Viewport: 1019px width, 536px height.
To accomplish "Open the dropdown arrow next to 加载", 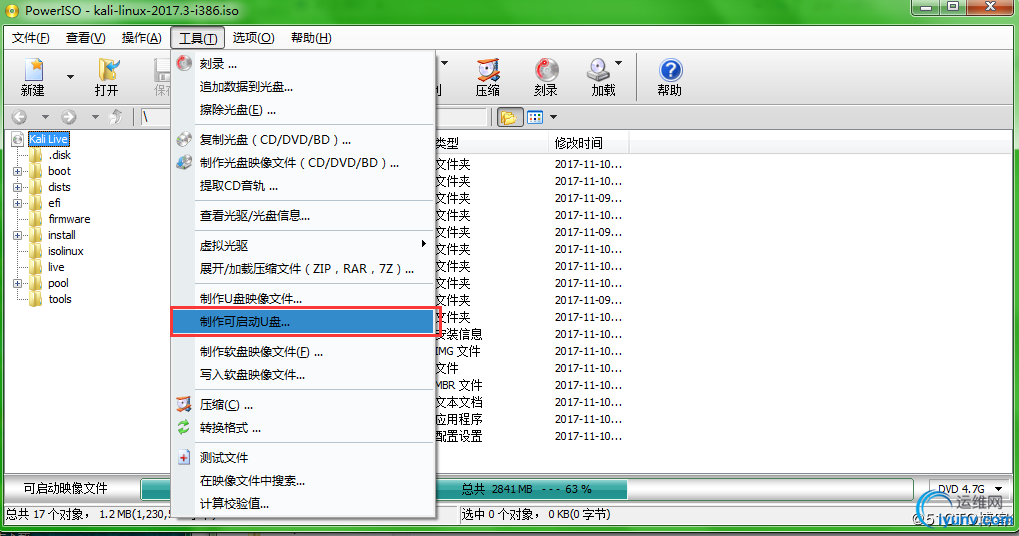I will pos(619,63).
